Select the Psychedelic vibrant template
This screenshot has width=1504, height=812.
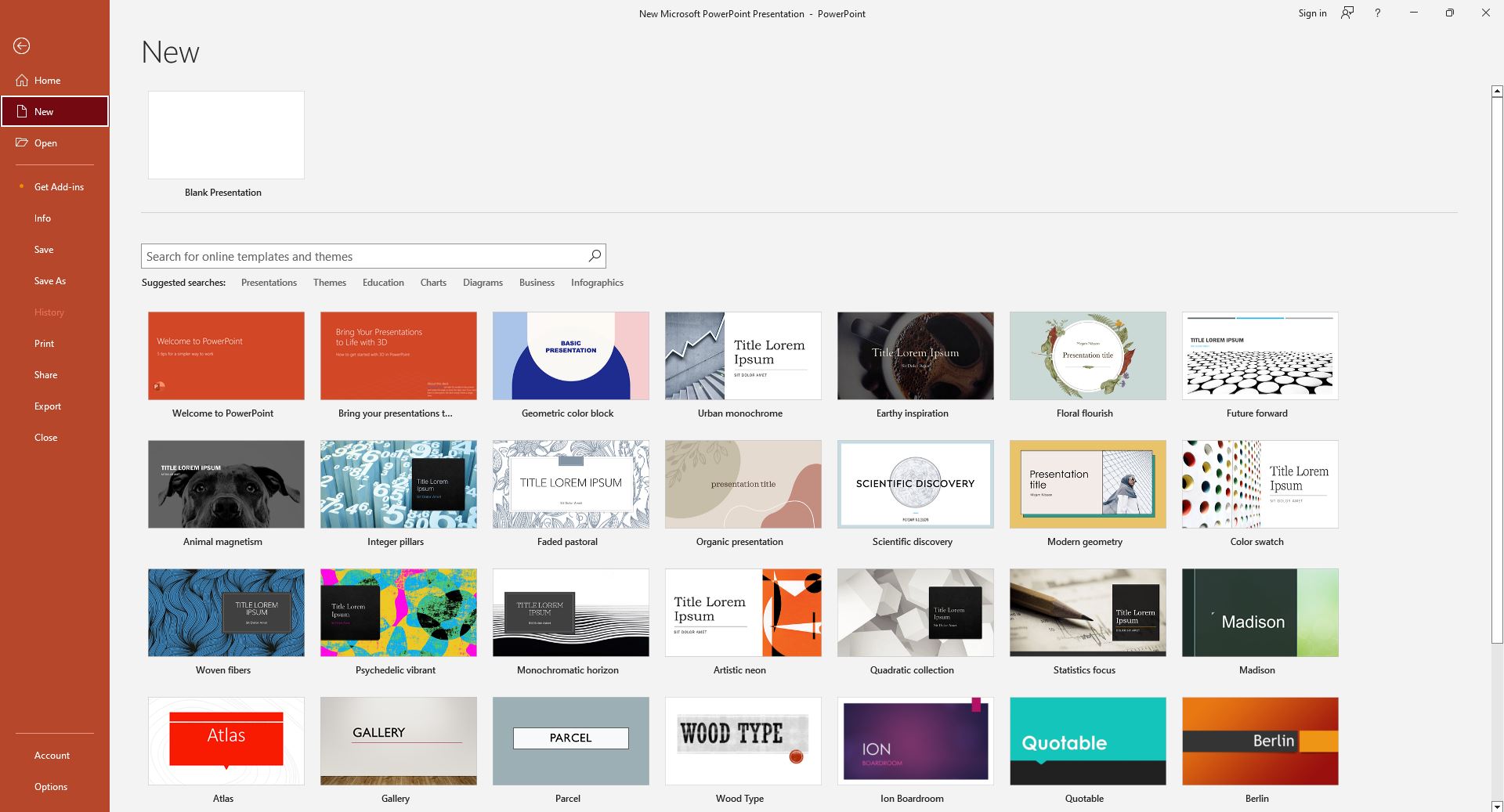(399, 612)
